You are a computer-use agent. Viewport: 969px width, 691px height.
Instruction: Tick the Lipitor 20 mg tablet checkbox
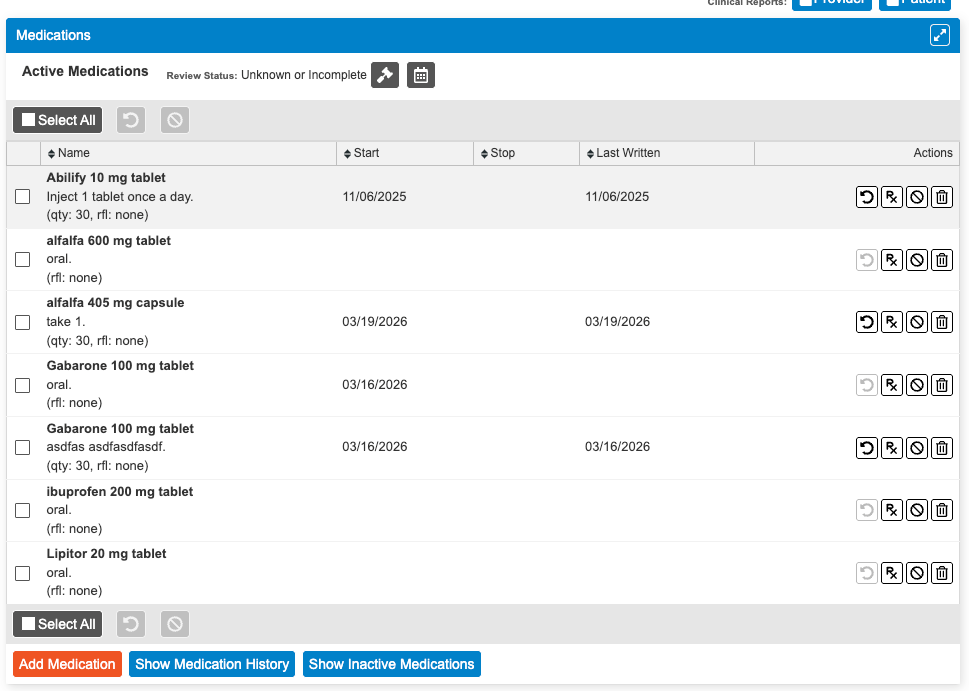(23, 573)
